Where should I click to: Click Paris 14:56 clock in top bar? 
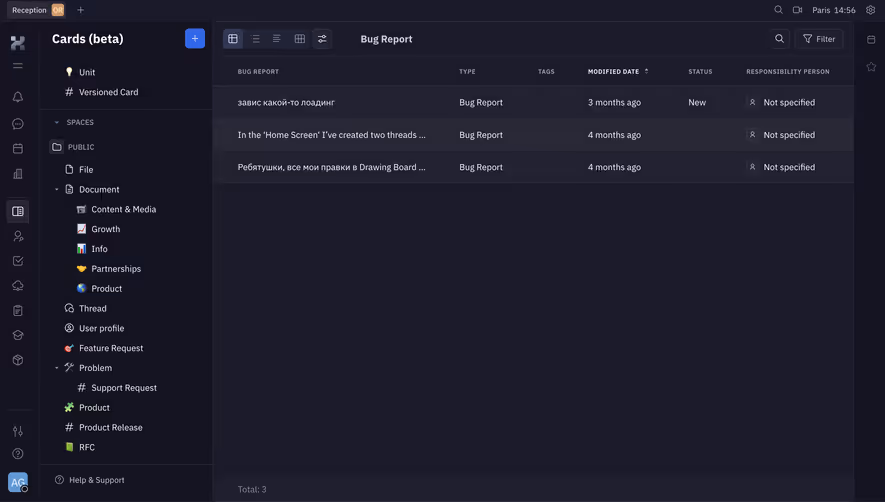pos(834,10)
